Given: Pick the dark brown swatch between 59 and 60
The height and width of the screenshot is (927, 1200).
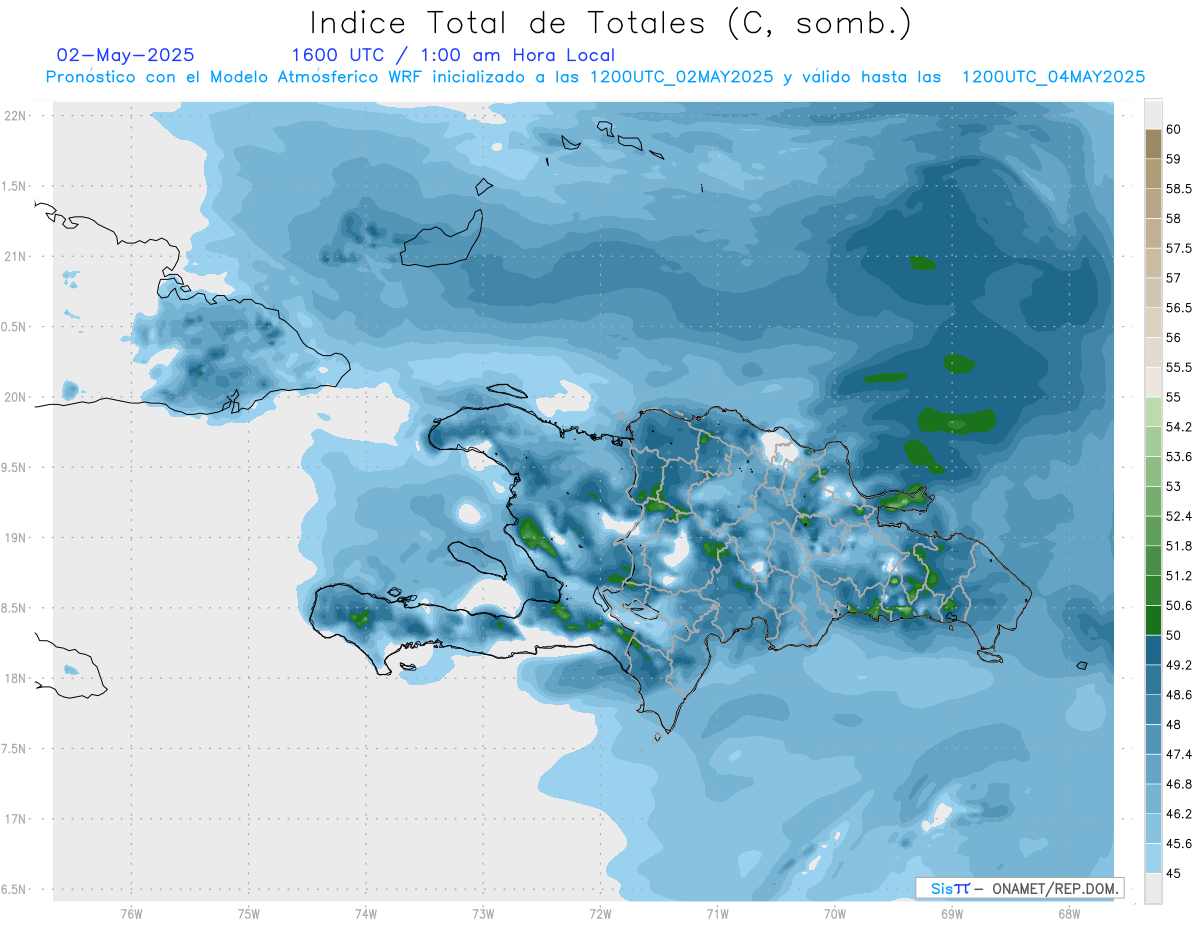Looking at the screenshot, I should point(1153,144).
